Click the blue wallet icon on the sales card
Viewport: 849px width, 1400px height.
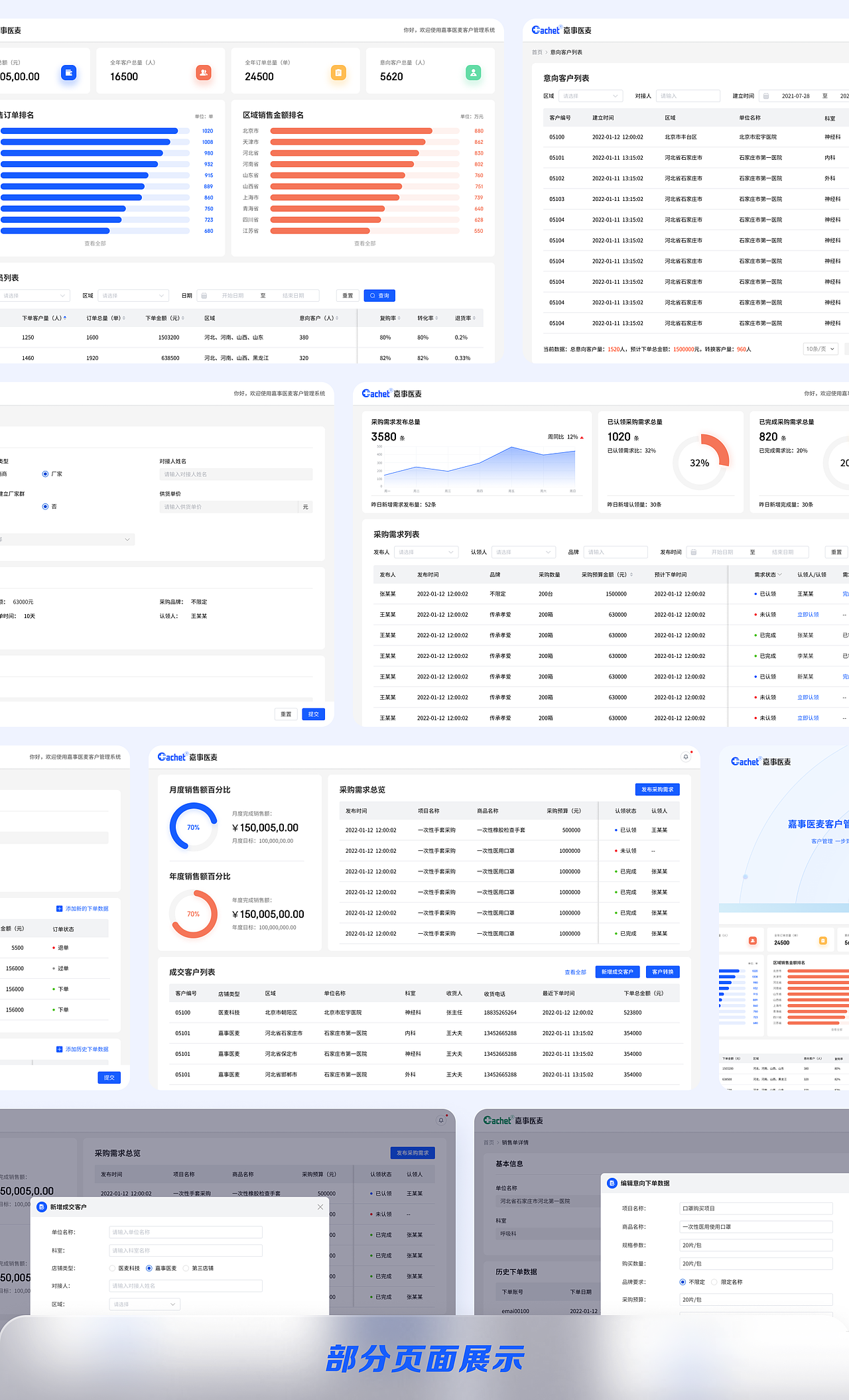pos(68,72)
